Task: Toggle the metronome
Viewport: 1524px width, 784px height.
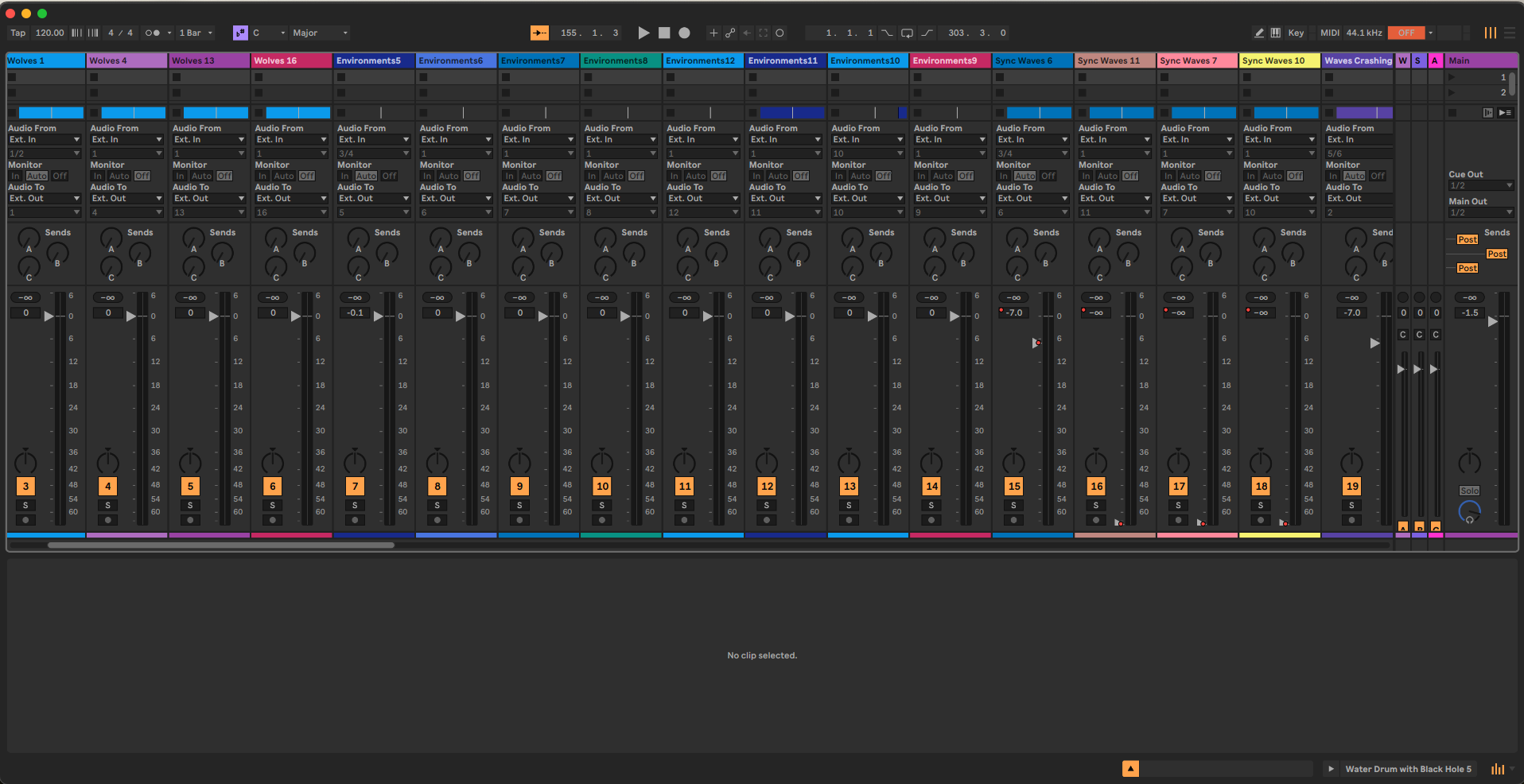Action: click(152, 33)
